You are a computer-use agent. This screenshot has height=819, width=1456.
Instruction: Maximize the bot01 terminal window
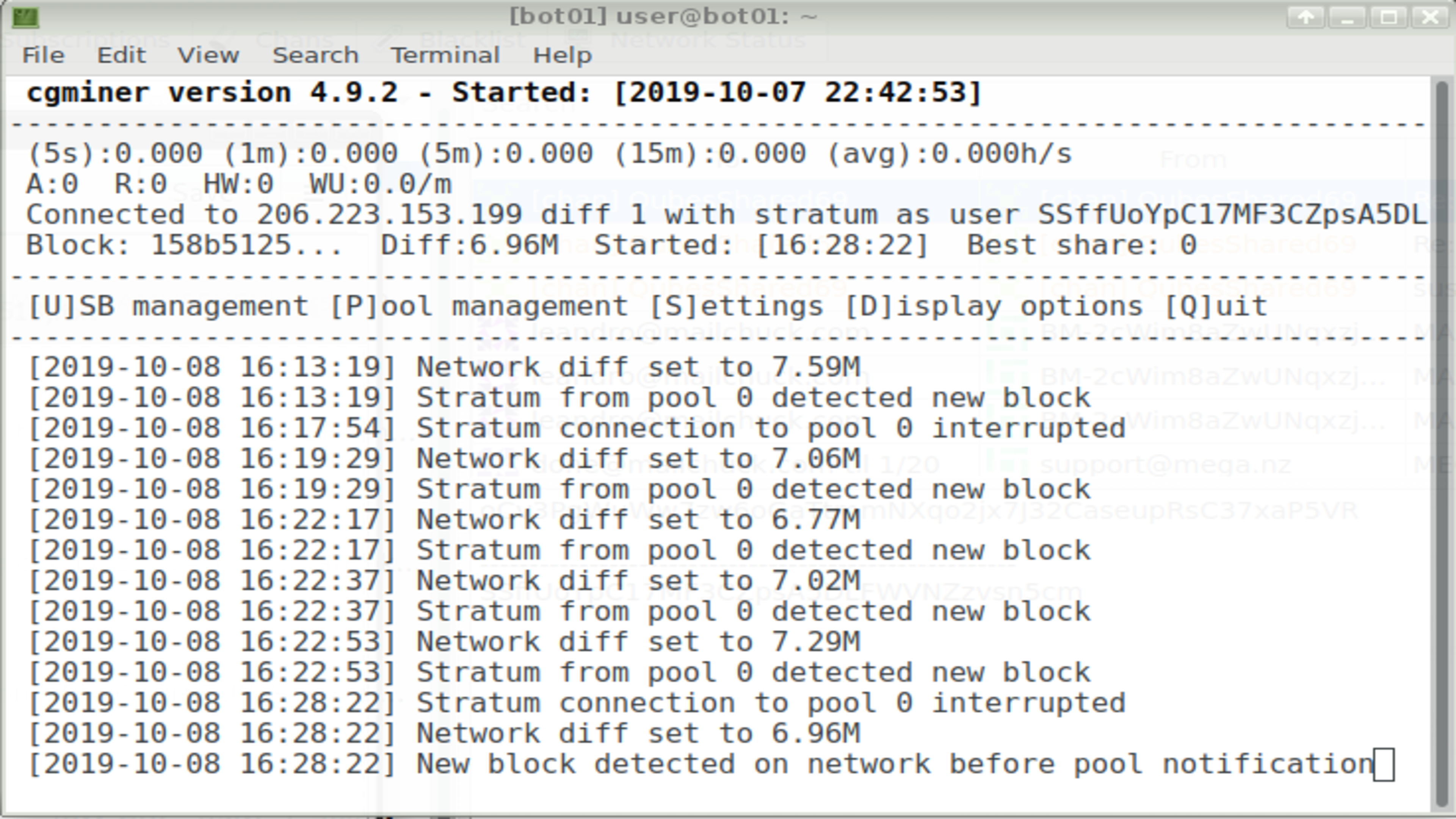click(1389, 17)
